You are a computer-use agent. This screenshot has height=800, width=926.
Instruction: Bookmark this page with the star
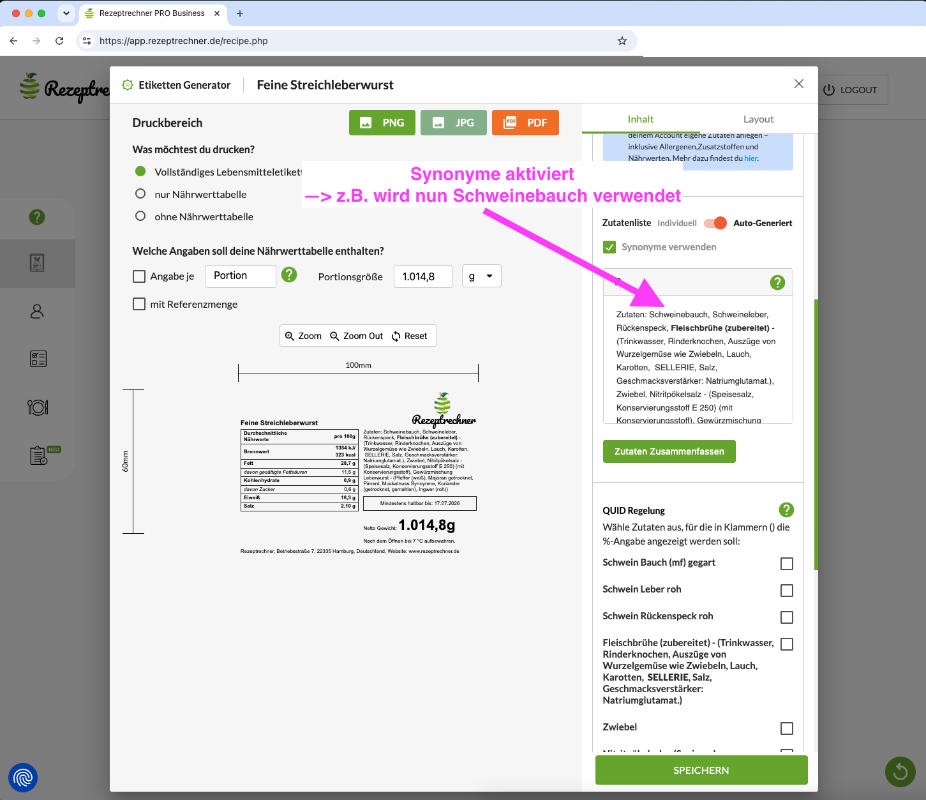coord(622,41)
